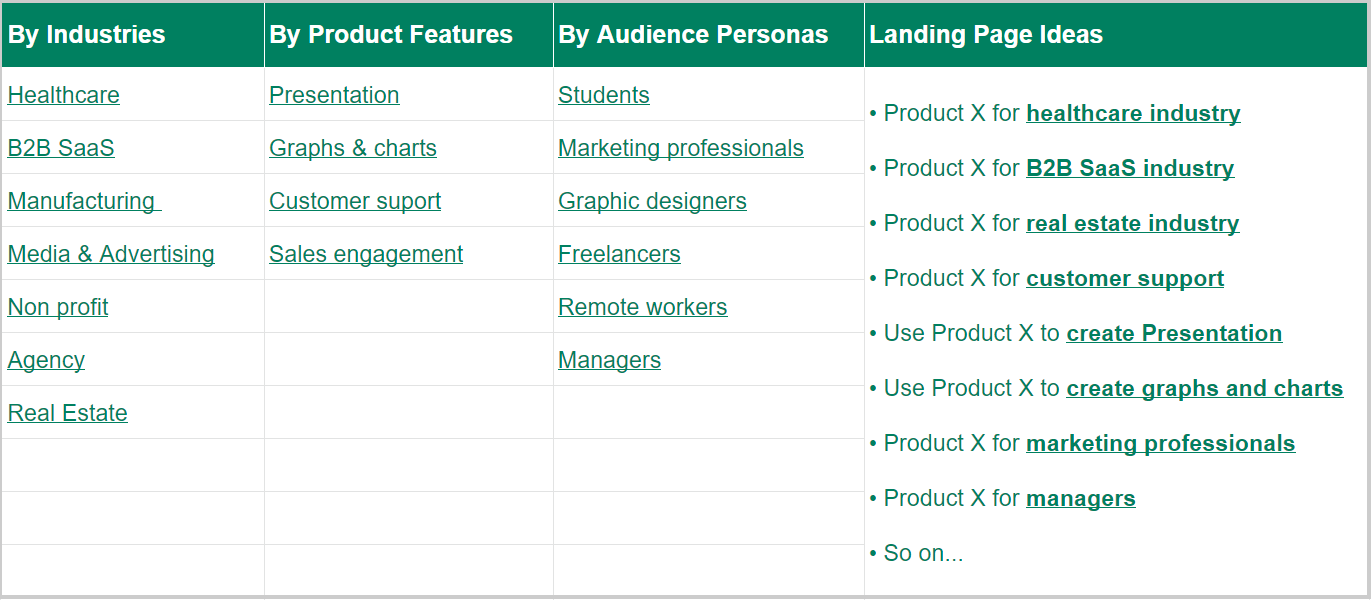Open the Graphs & charts link
Image resolution: width=1371 pixels, height=600 pixels.
click(x=352, y=148)
